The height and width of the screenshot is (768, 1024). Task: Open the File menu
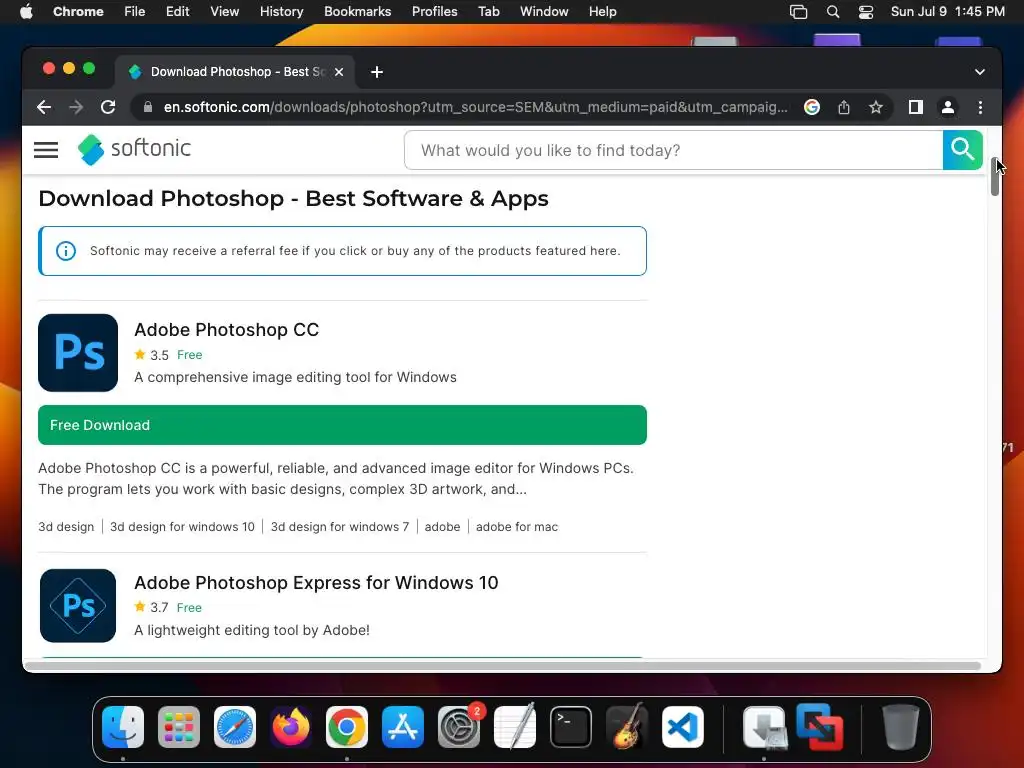tap(135, 11)
